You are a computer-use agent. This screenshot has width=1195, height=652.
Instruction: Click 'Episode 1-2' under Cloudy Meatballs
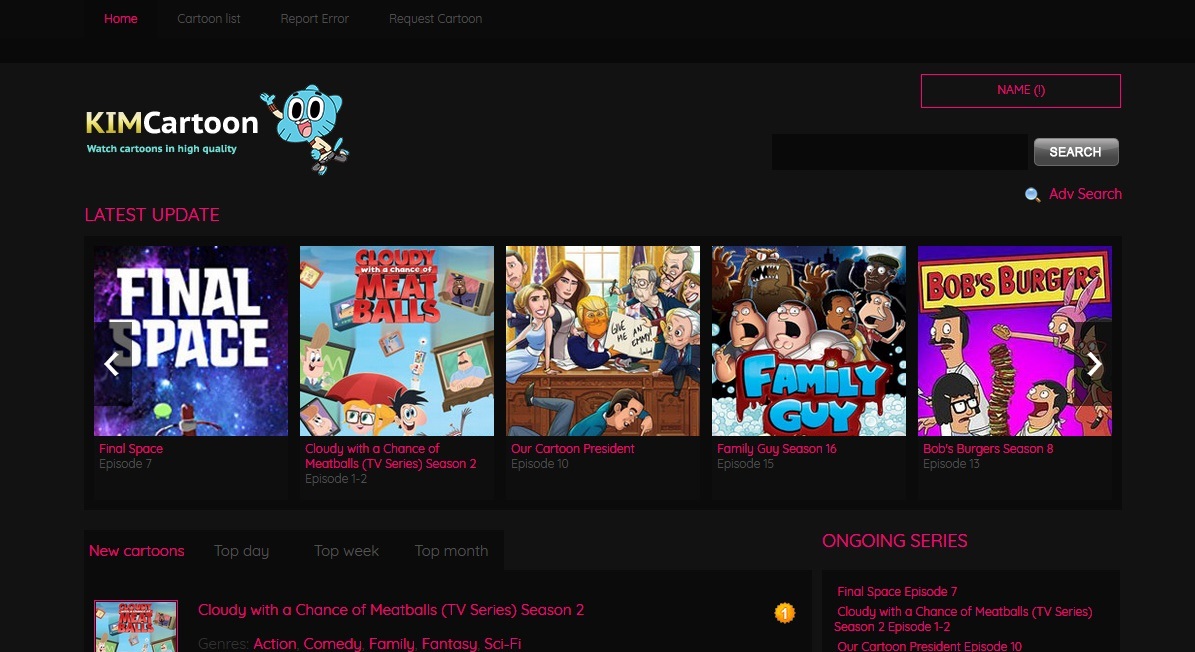pyautogui.click(x=336, y=479)
